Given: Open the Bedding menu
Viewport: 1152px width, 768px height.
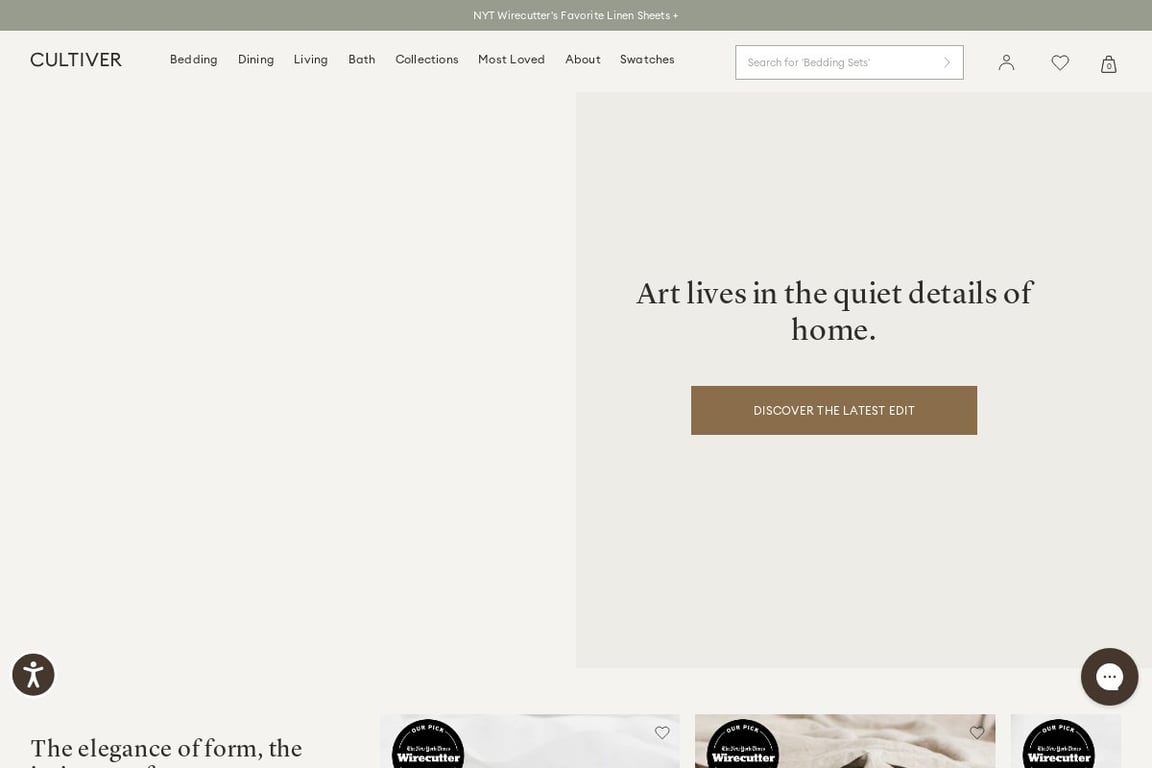Looking at the screenshot, I should coord(193,60).
